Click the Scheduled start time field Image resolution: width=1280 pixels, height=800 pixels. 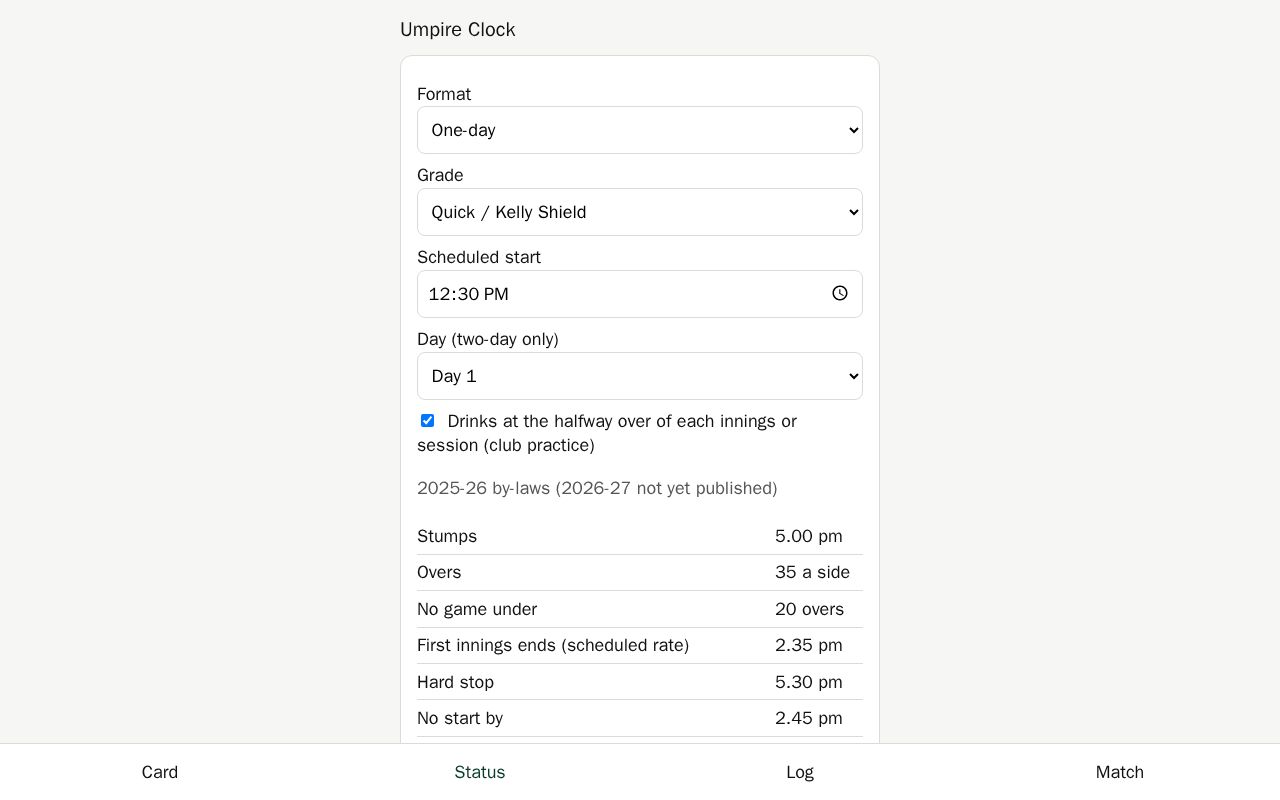coord(640,294)
